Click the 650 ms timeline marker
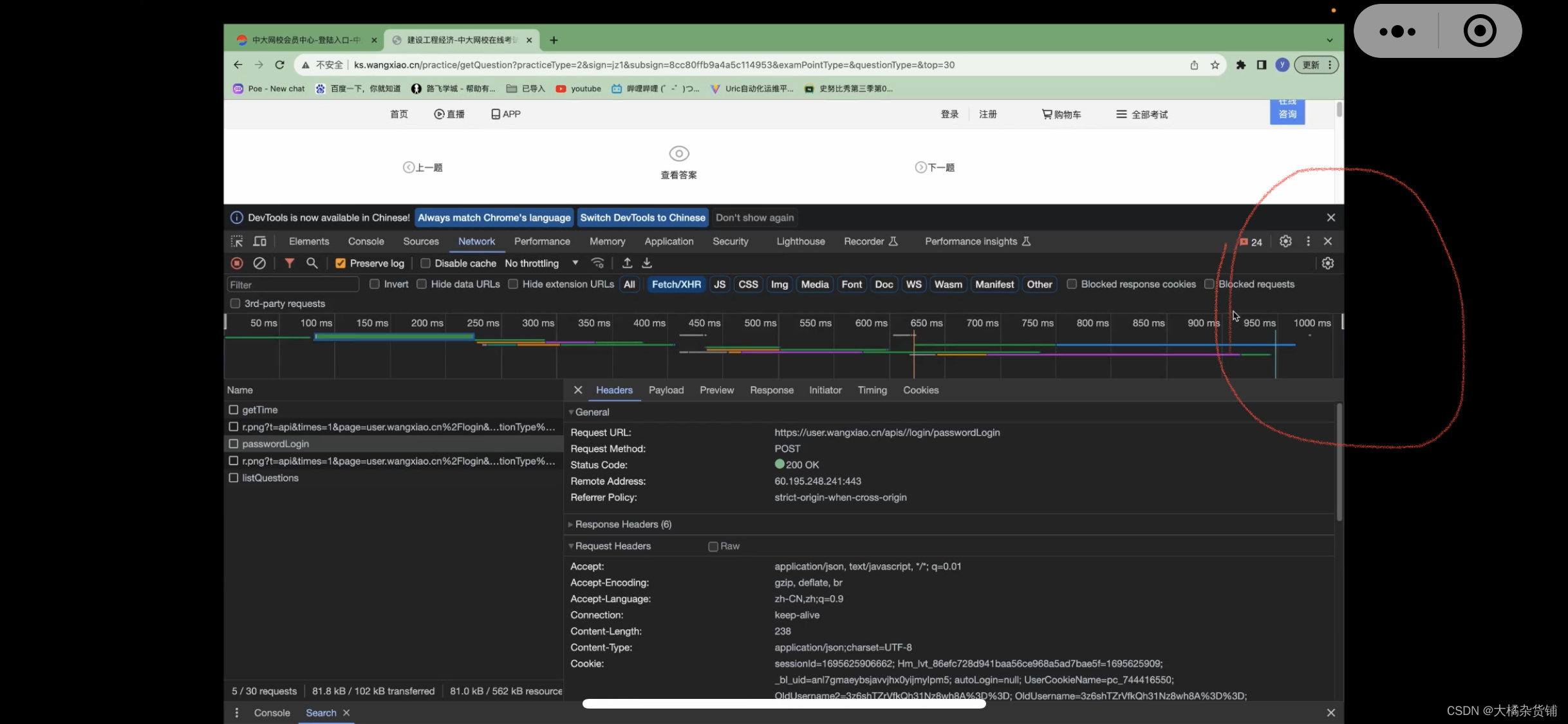Image resolution: width=1568 pixels, height=724 pixels. tap(926, 323)
